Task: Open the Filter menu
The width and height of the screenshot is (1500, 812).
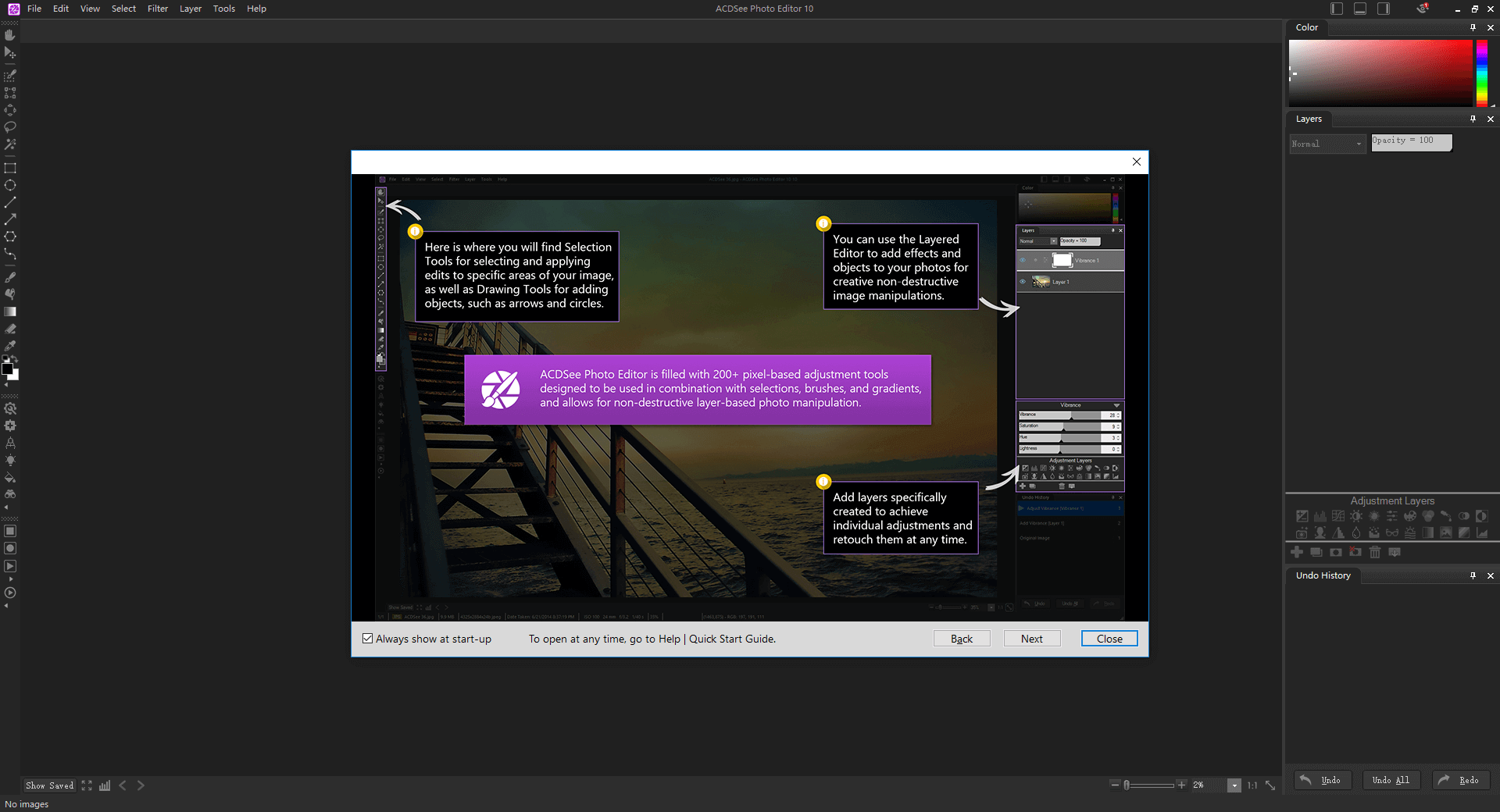Action: point(158,9)
